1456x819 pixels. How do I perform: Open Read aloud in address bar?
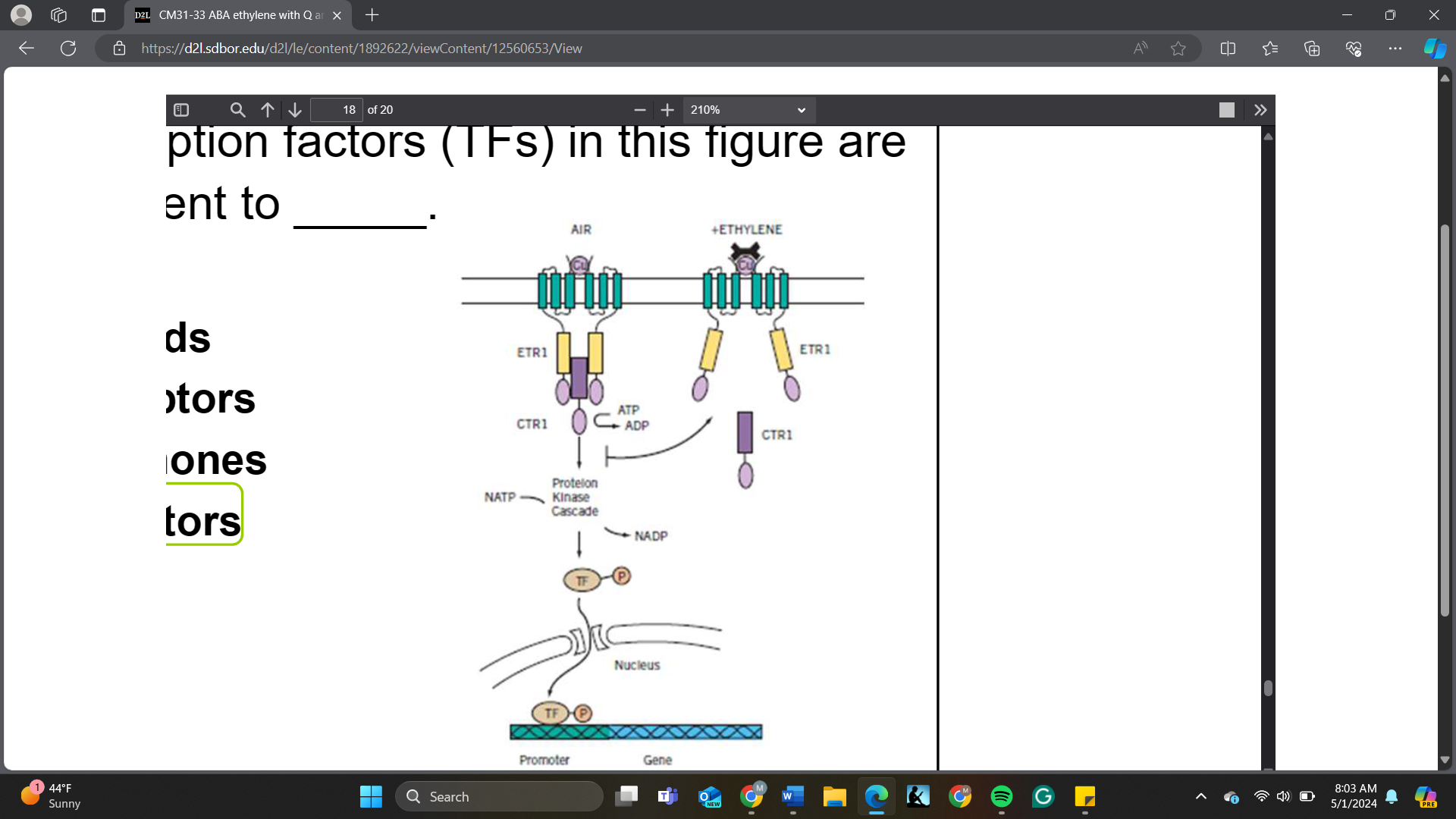(x=1141, y=48)
